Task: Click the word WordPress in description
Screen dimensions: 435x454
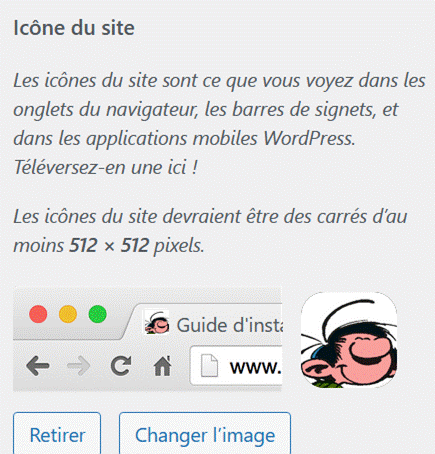Action: click(x=309, y=138)
